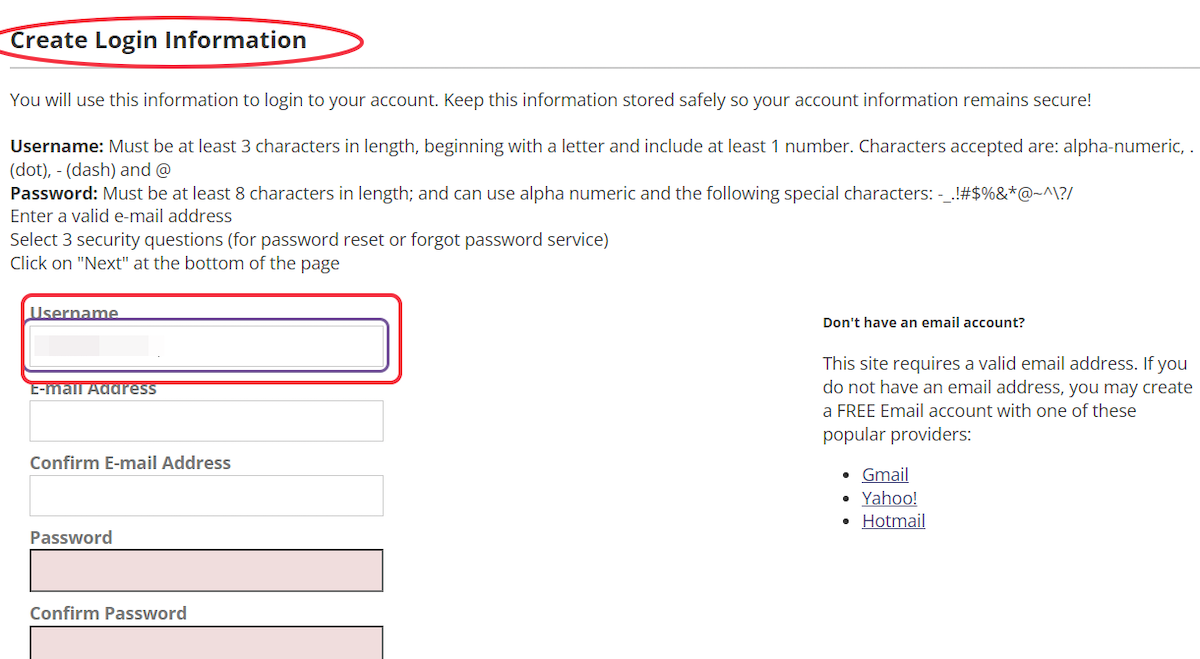Open the Gmail link
The height and width of the screenshot is (659, 1200).
pyautogui.click(x=884, y=474)
